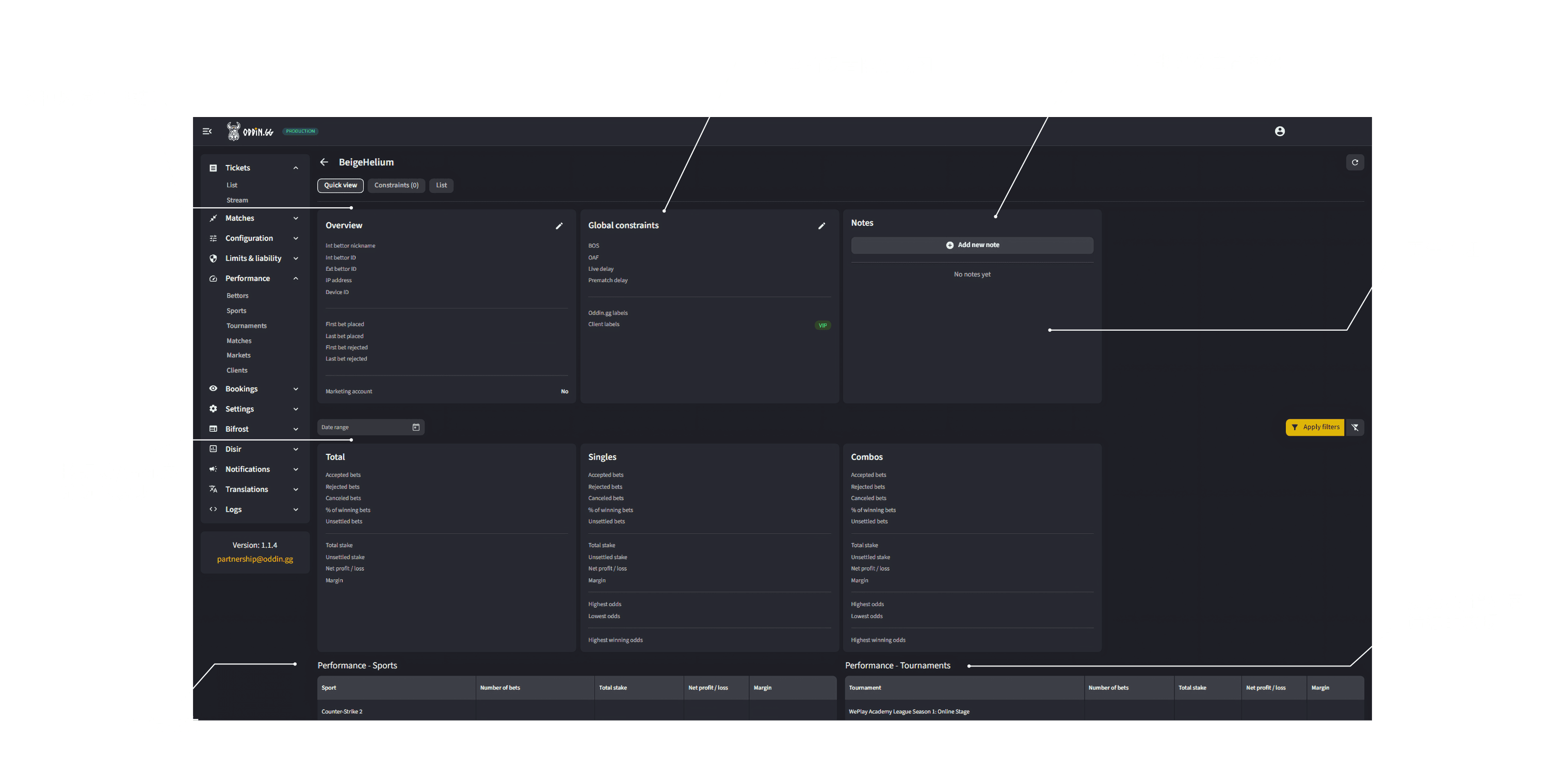Collapse the Performance menu section

tap(295, 279)
